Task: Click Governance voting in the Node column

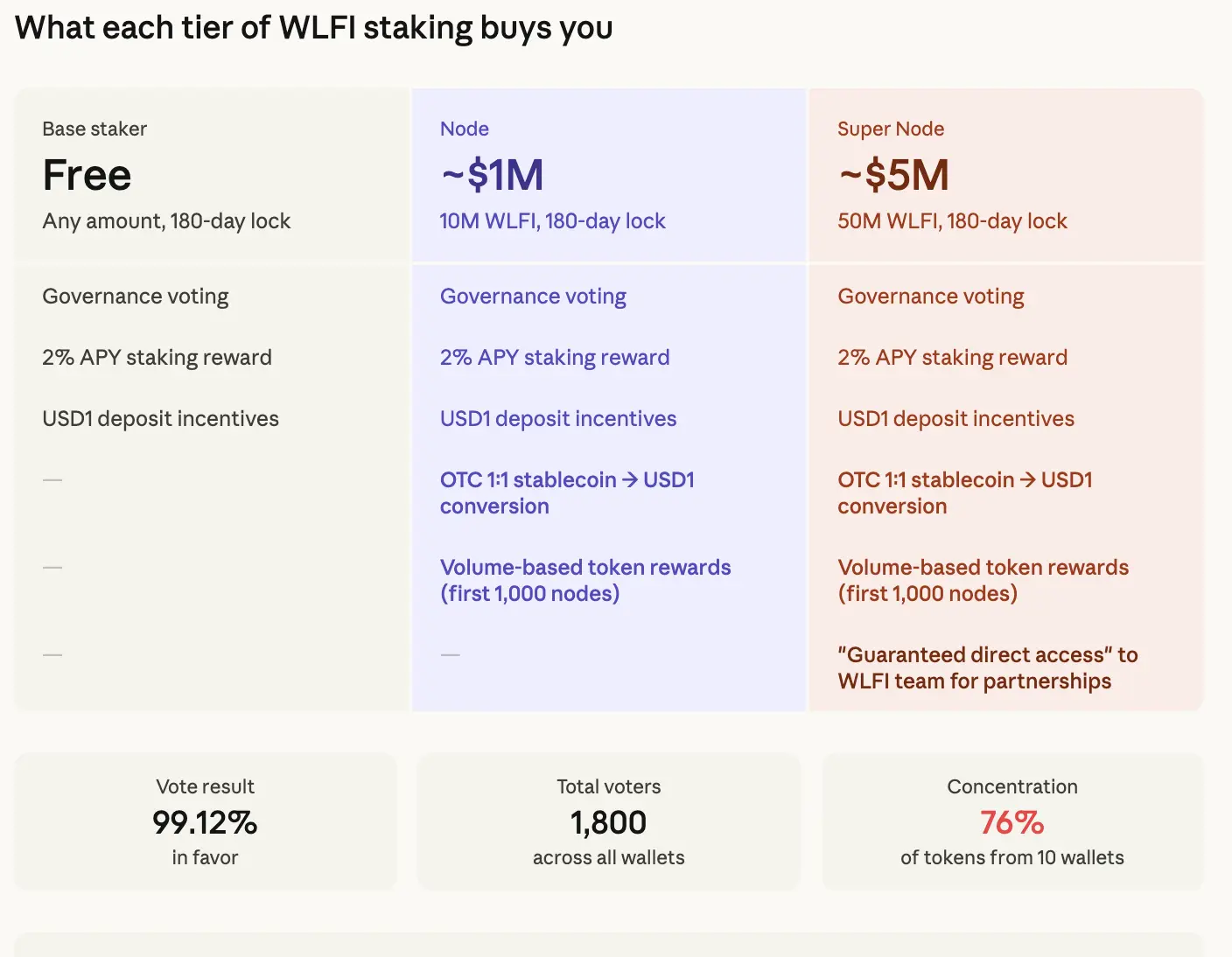Action: 533,297
